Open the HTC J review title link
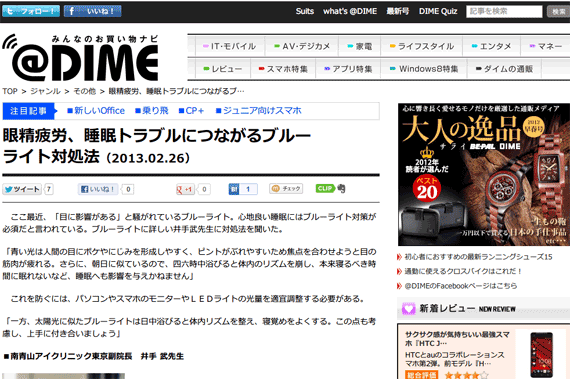This screenshot has height=379, width=570. 457,339
